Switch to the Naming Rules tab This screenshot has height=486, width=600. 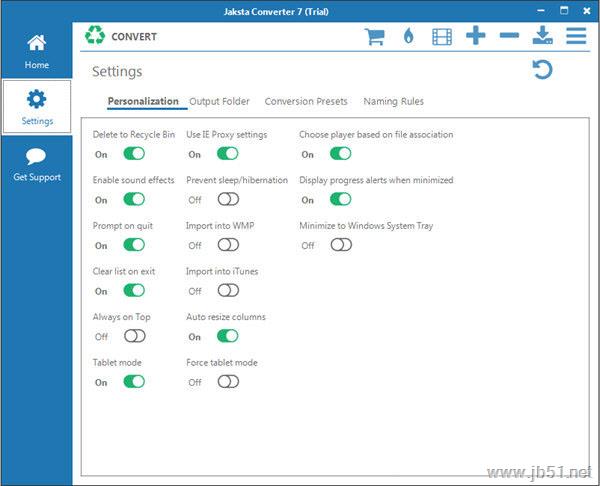pos(393,101)
